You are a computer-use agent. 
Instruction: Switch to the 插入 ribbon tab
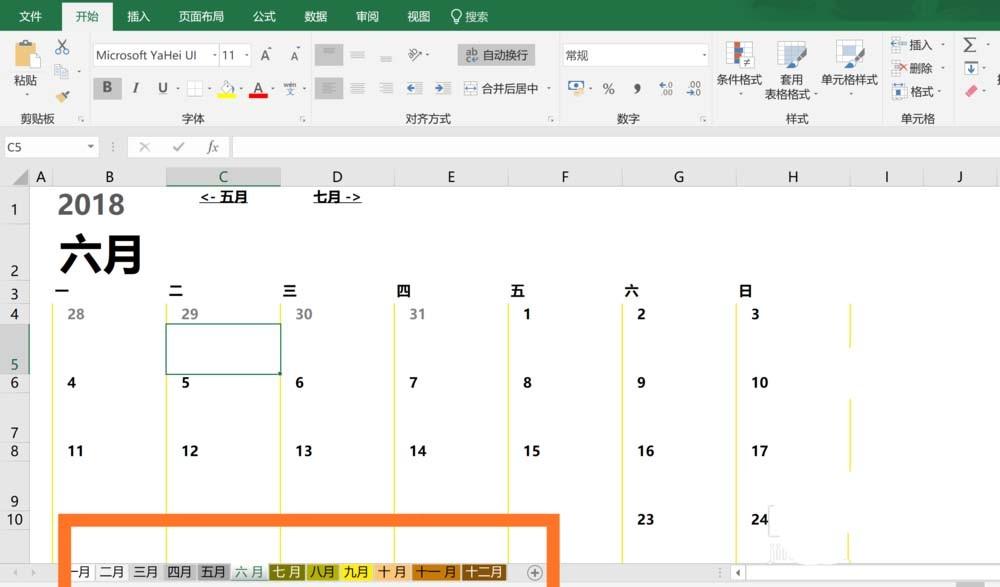[x=139, y=15]
